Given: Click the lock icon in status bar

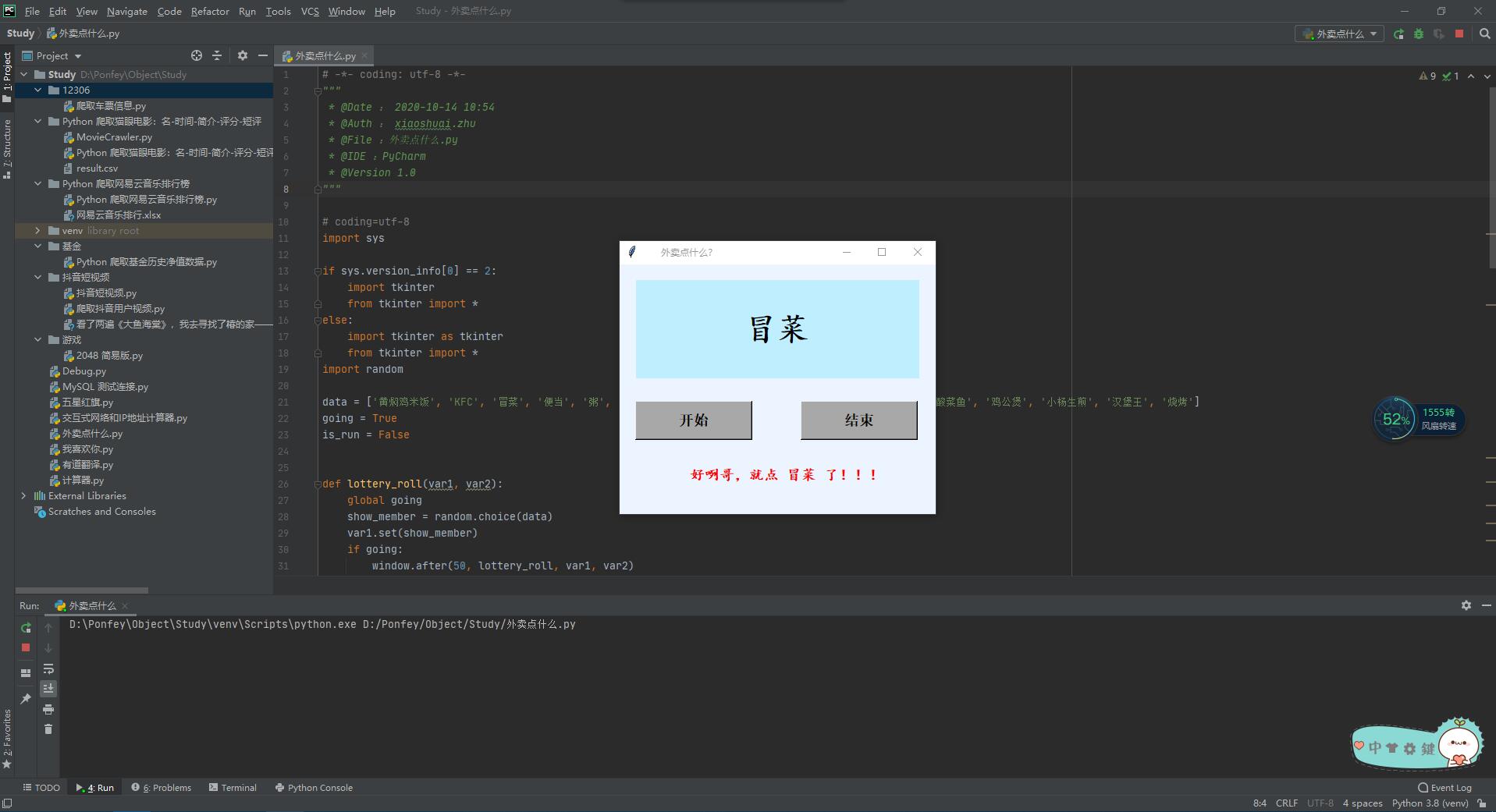Looking at the screenshot, I should point(1482,803).
